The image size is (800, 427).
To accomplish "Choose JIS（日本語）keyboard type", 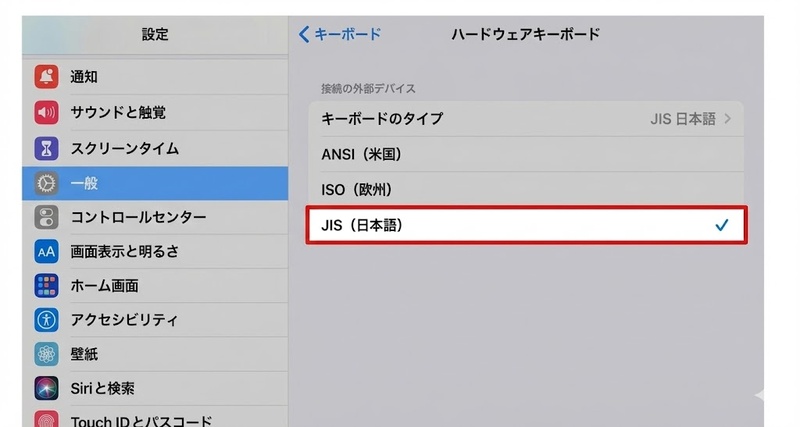I will click(x=527, y=225).
